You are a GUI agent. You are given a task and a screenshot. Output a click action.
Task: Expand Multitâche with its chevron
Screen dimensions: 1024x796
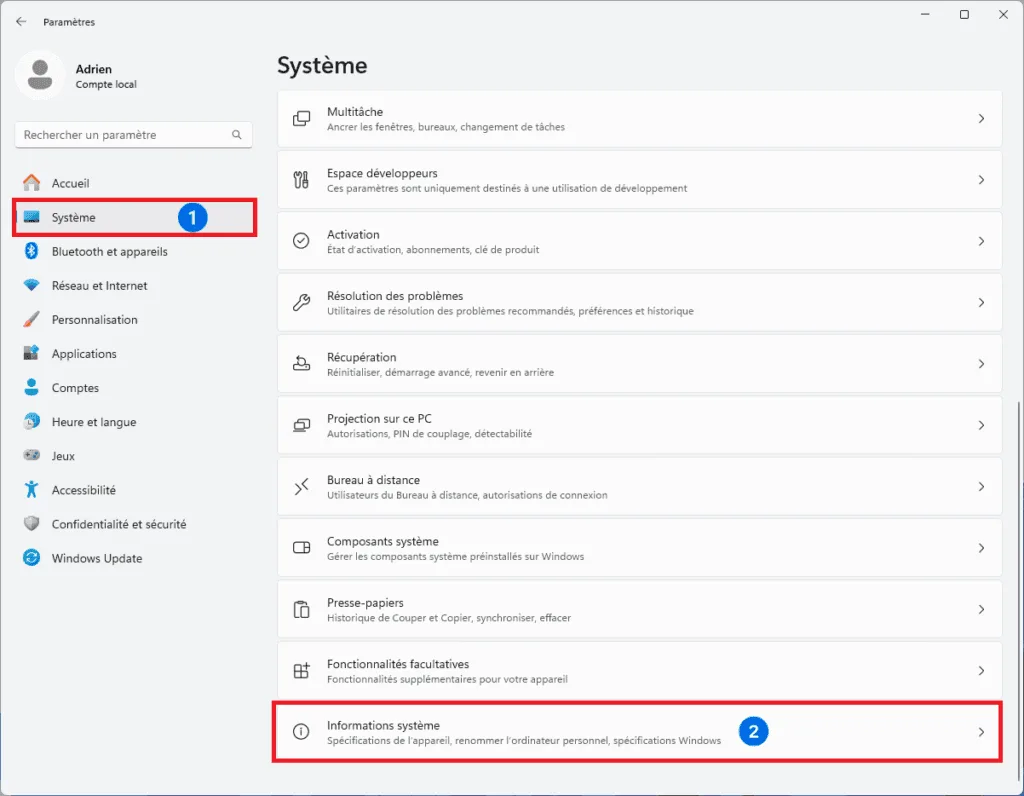tap(981, 119)
